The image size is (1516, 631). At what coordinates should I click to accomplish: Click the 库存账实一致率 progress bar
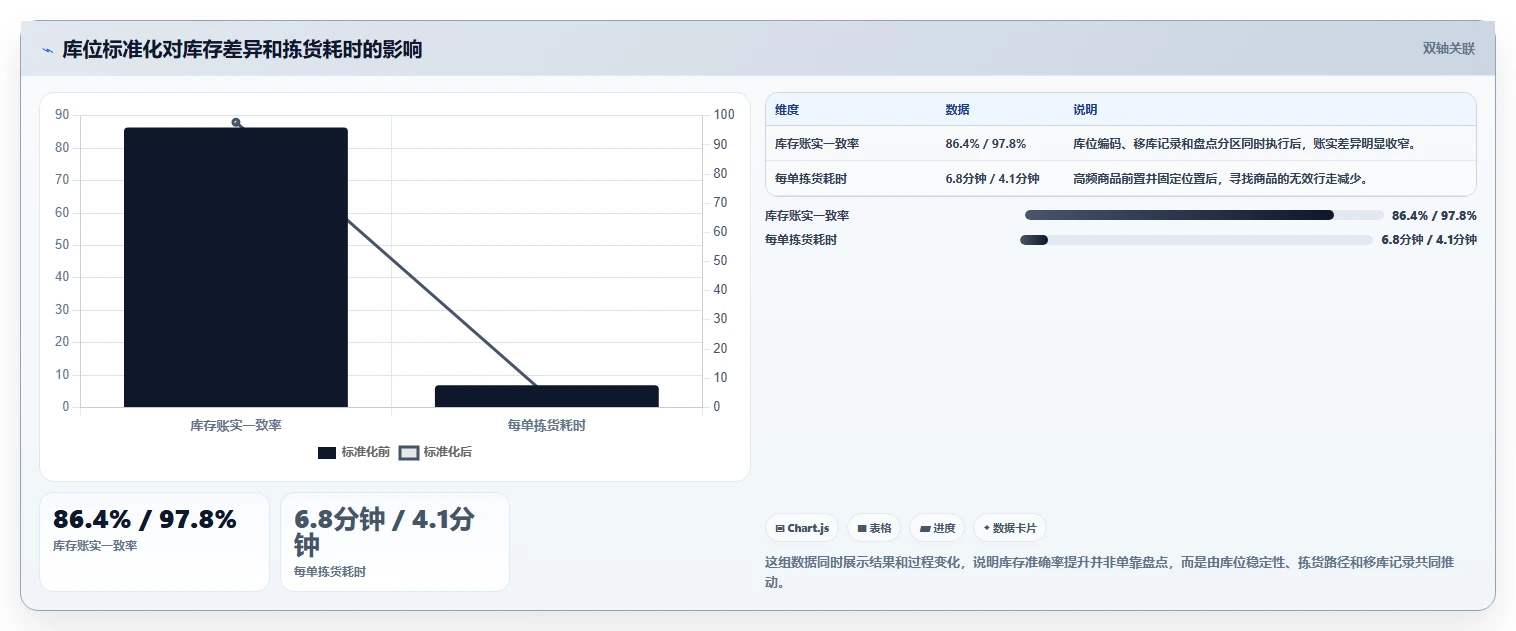point(1204,215)
